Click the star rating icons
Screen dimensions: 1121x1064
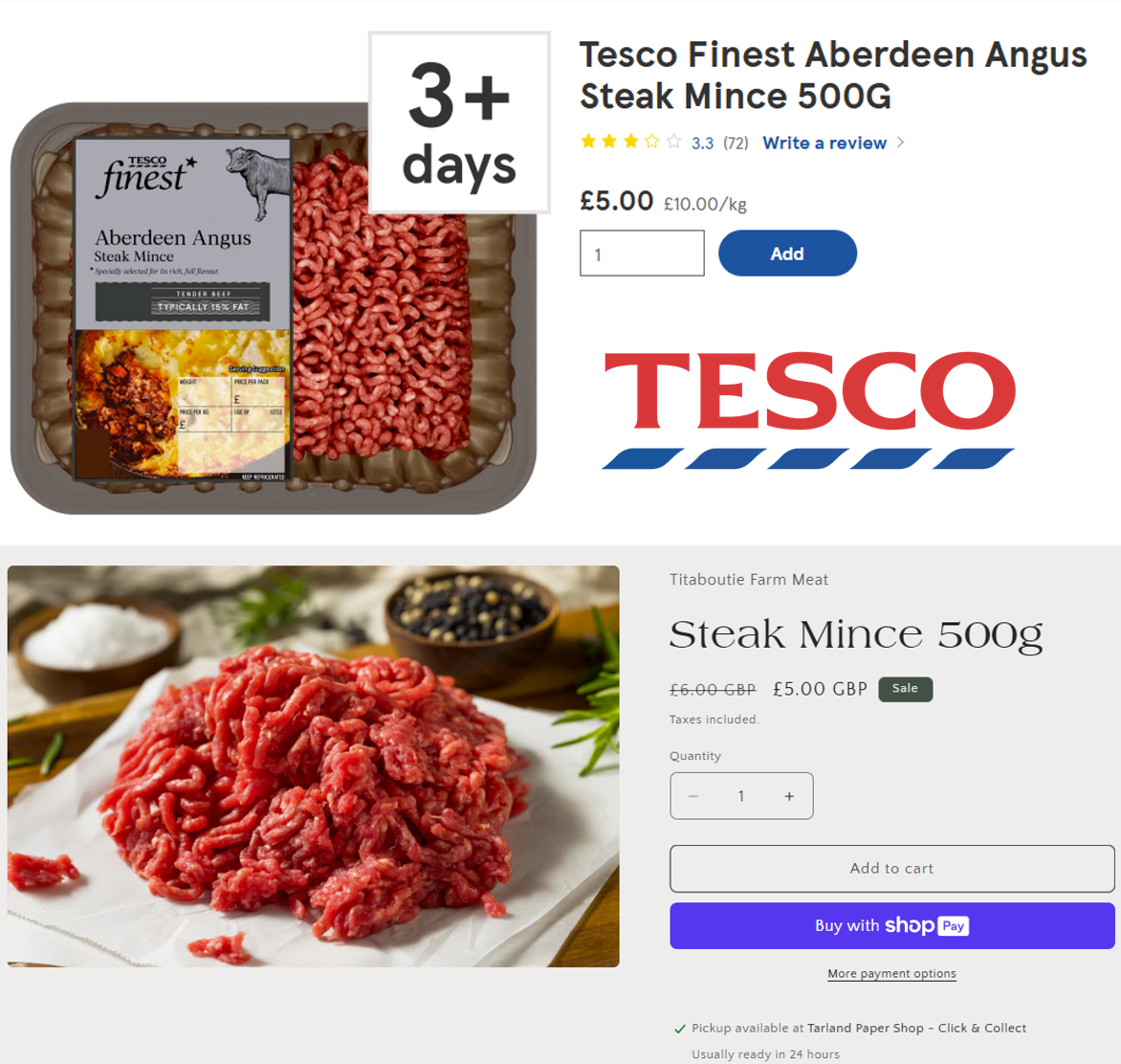630,142
